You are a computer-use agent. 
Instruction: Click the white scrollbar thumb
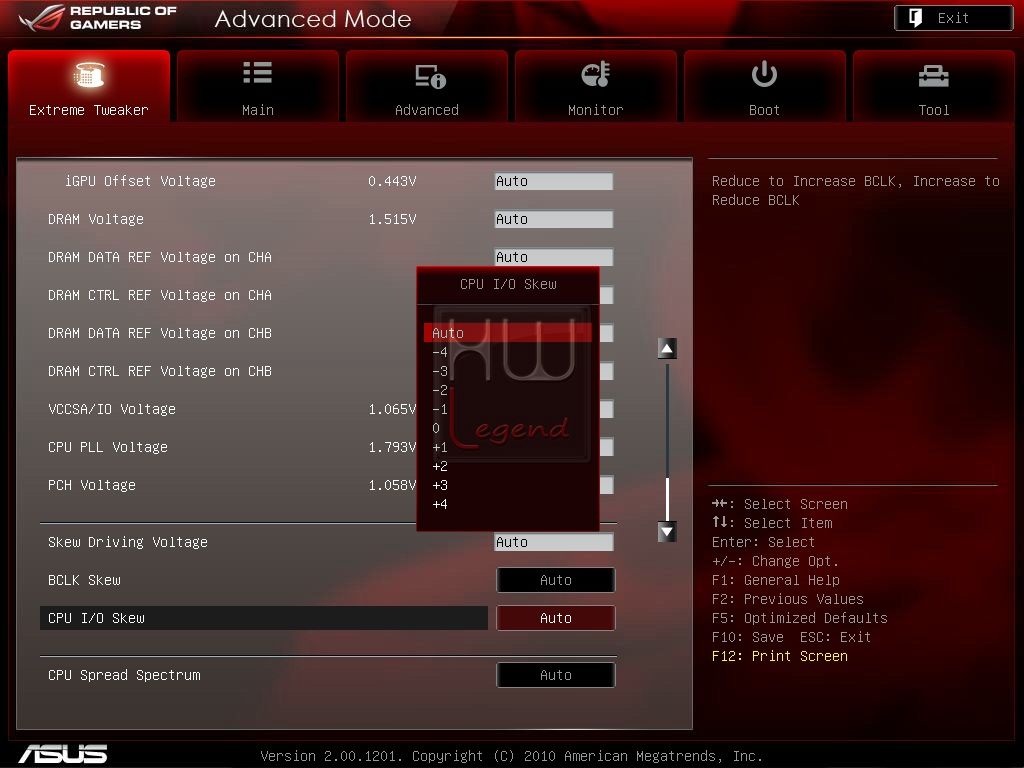[x=667, y=499]
